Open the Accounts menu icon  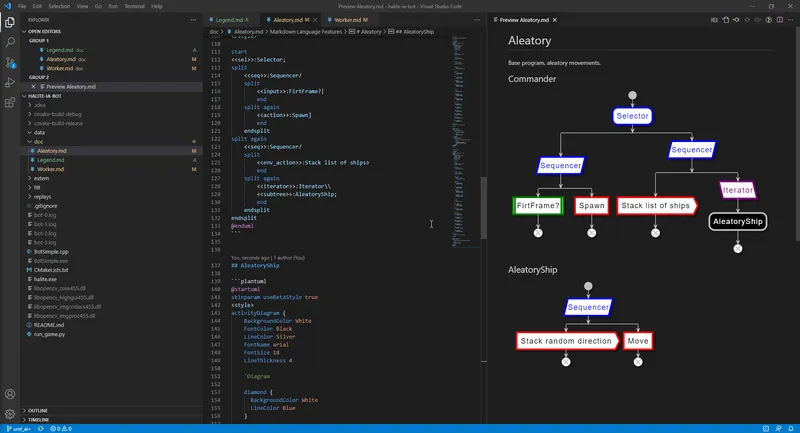(10, 394)
